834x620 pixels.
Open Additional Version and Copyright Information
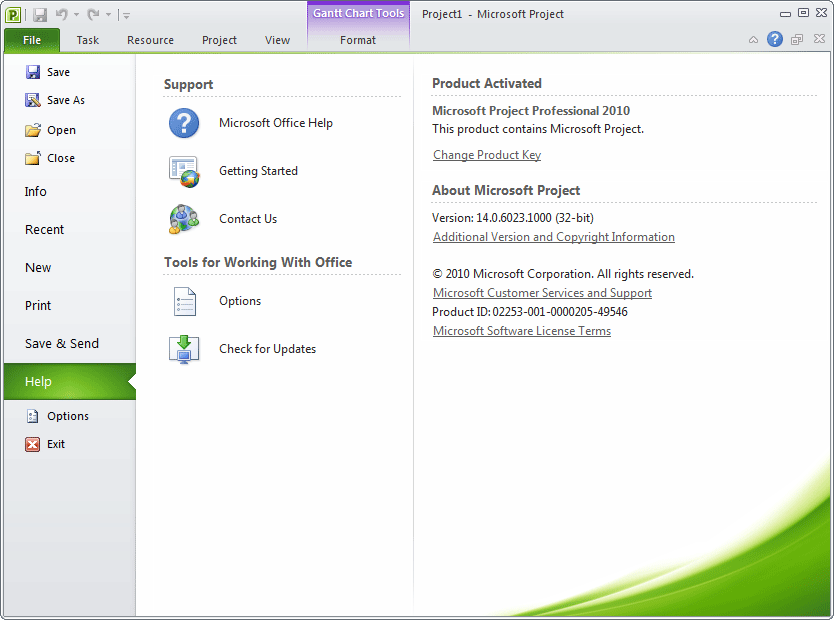(554, 237)
